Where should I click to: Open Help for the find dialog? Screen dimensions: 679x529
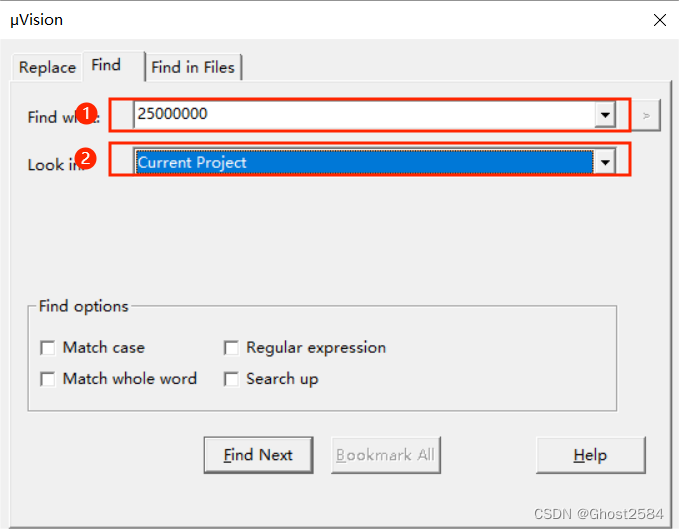click(x=590, y=455)
